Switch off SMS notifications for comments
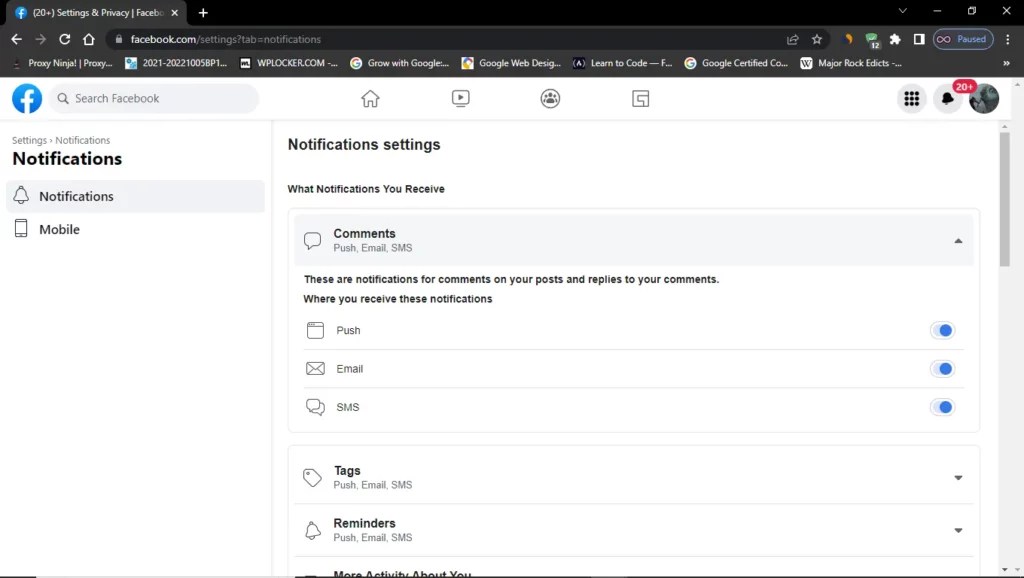This screenshot has width=1024, height=578. pyautogui.click(x=942, y=407)
